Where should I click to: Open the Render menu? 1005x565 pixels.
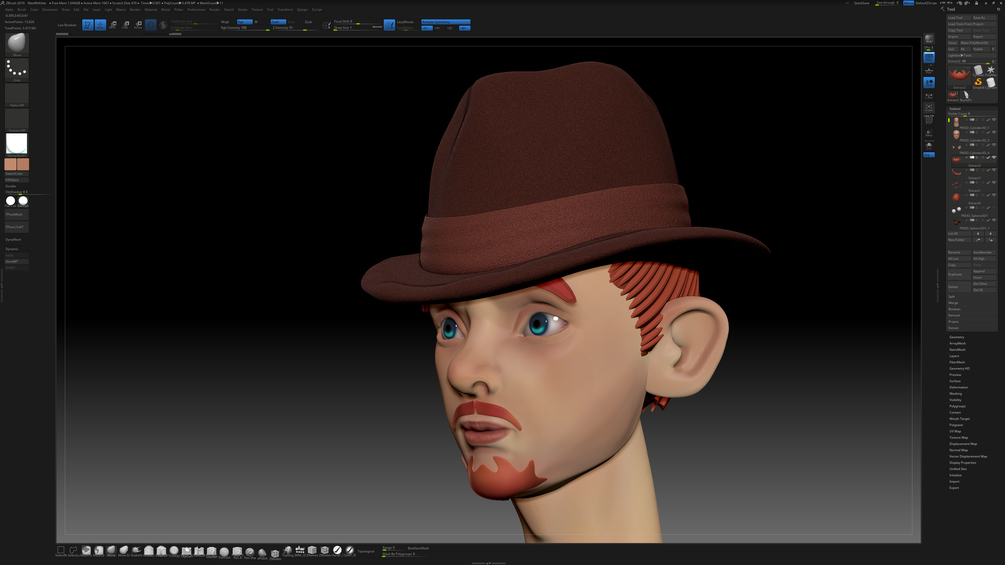coord(215,10)
